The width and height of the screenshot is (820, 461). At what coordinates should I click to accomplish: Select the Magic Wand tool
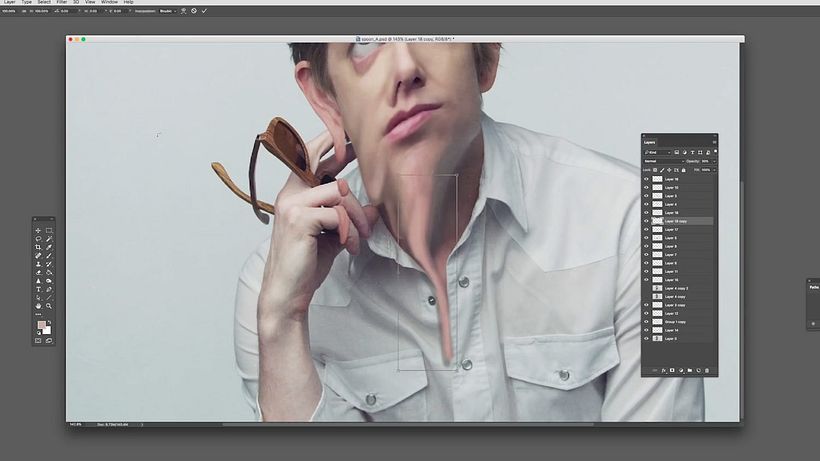pos(49,239)
